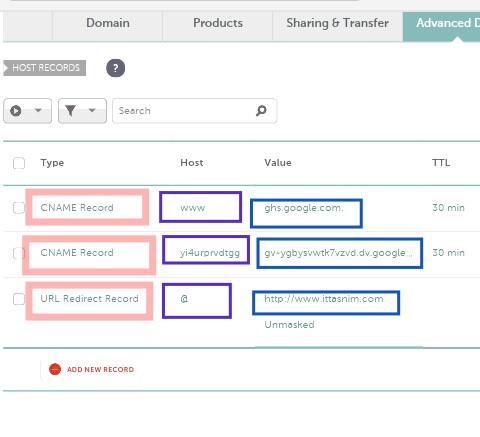Image resolution: width=480 pixels, height=437 pixels.
Task: Click the HOST RECORDS section label
Action: point(45,68)
